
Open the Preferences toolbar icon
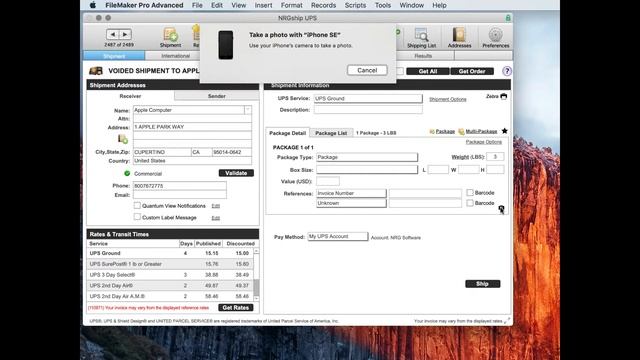coord(496,37)
